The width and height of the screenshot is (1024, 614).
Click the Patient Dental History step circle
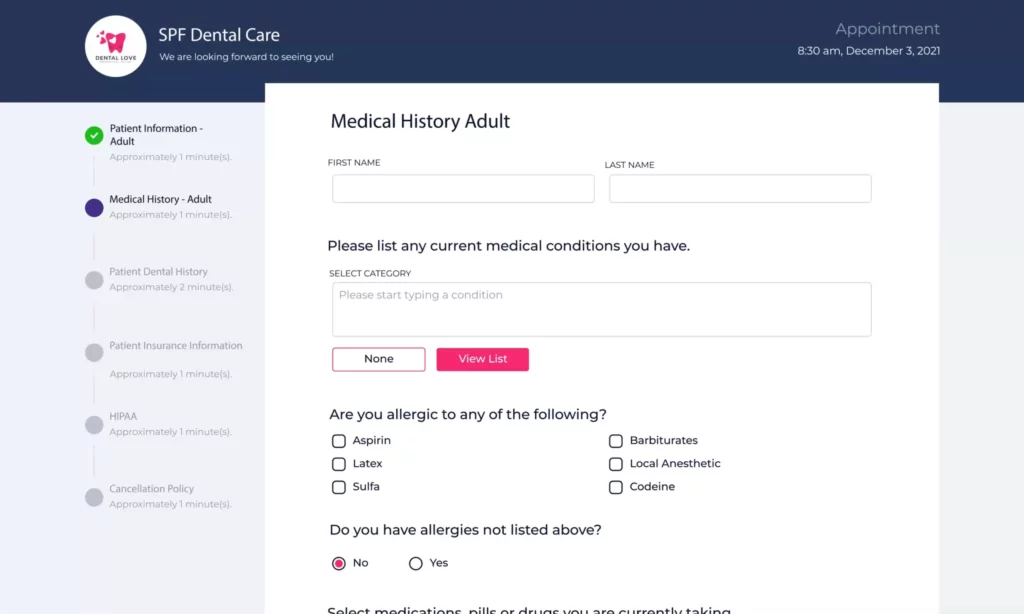click(94, 280)
